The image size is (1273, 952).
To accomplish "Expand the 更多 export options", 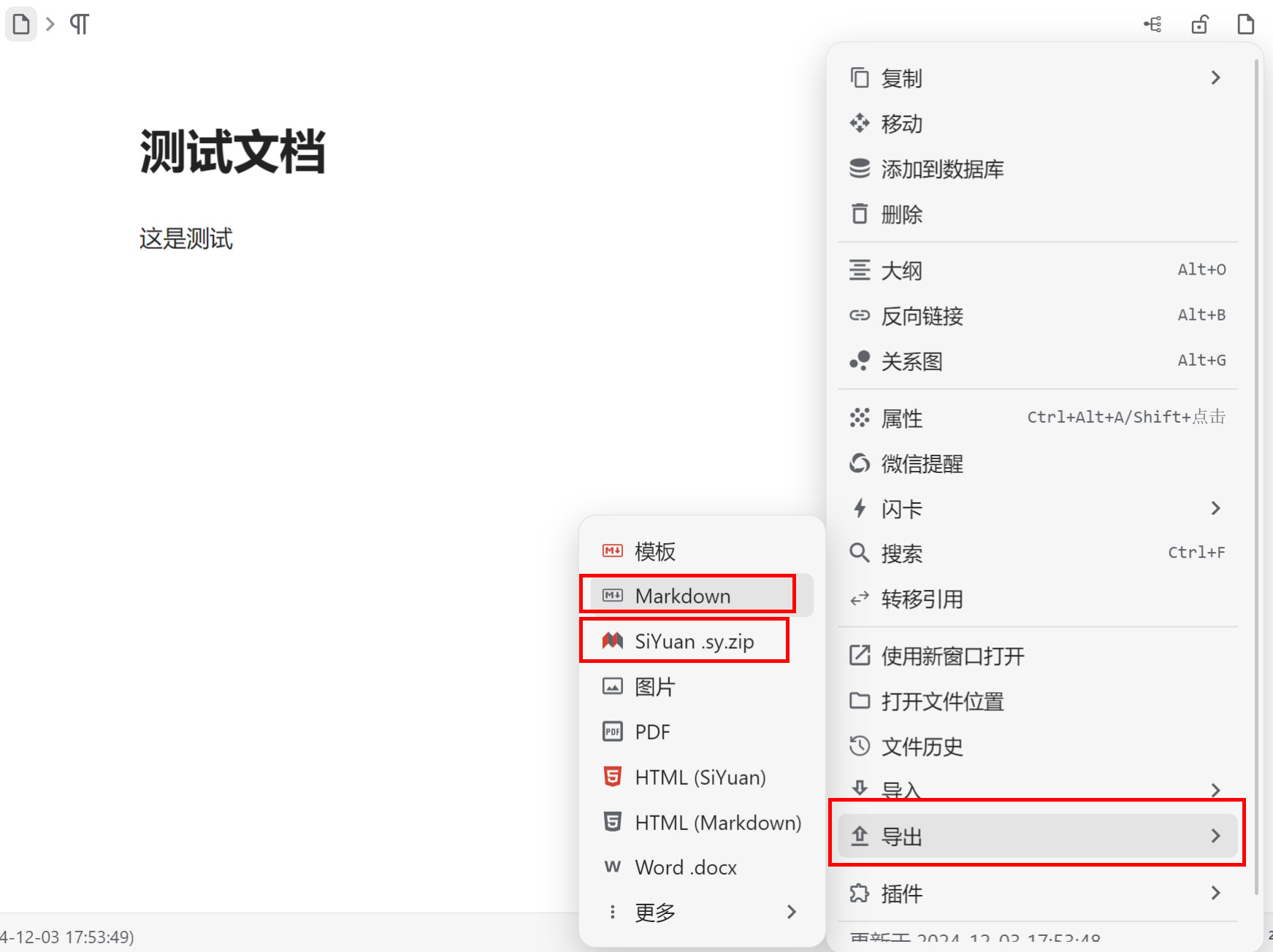I will tap(791, 911).
